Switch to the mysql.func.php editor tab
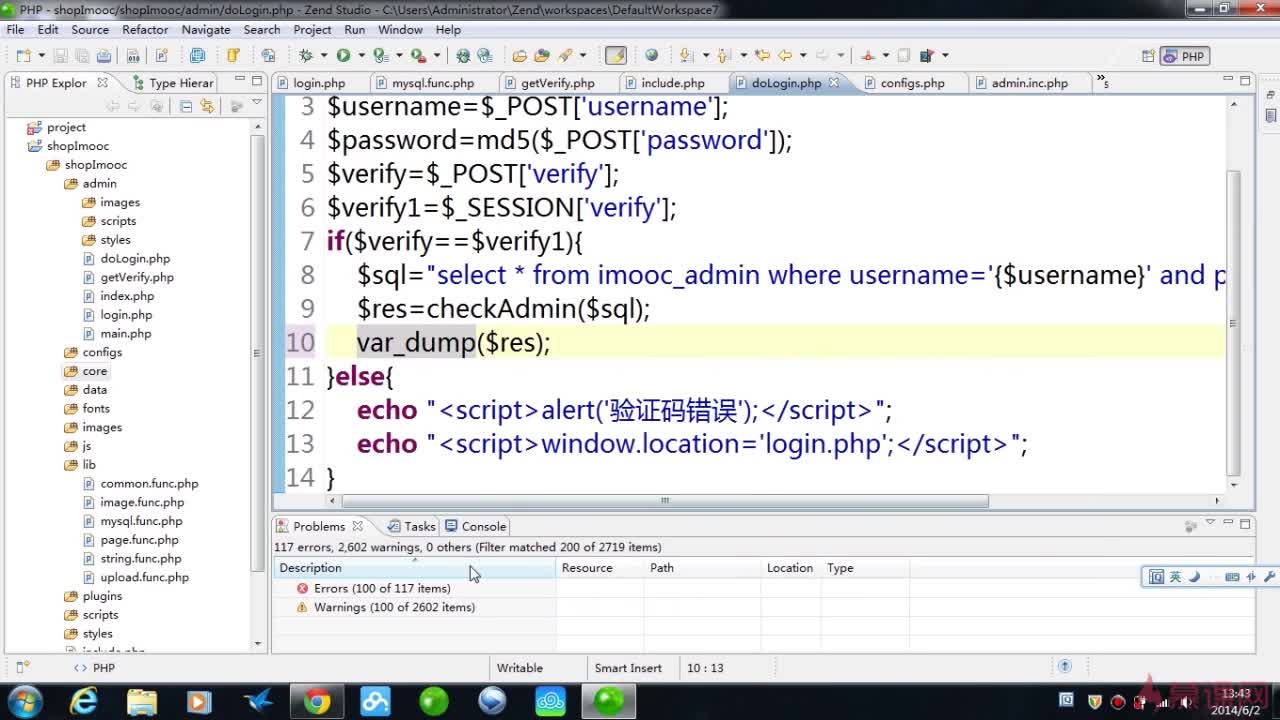This screenshot has width=1280, height=720. pos(432,83)
